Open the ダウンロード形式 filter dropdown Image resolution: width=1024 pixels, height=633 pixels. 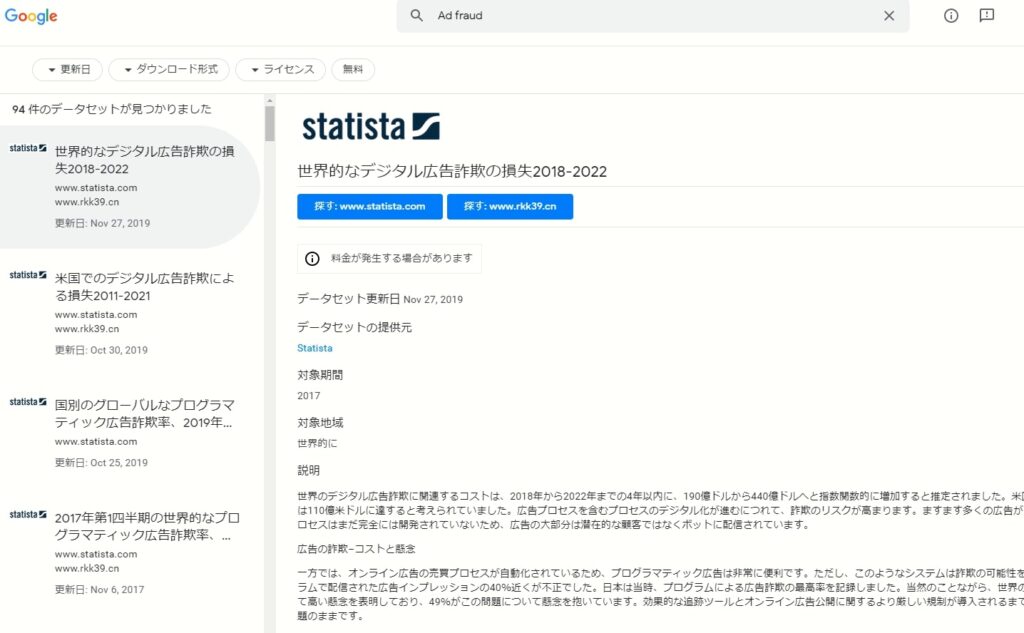pyautogui.click(x=169, y=69)
